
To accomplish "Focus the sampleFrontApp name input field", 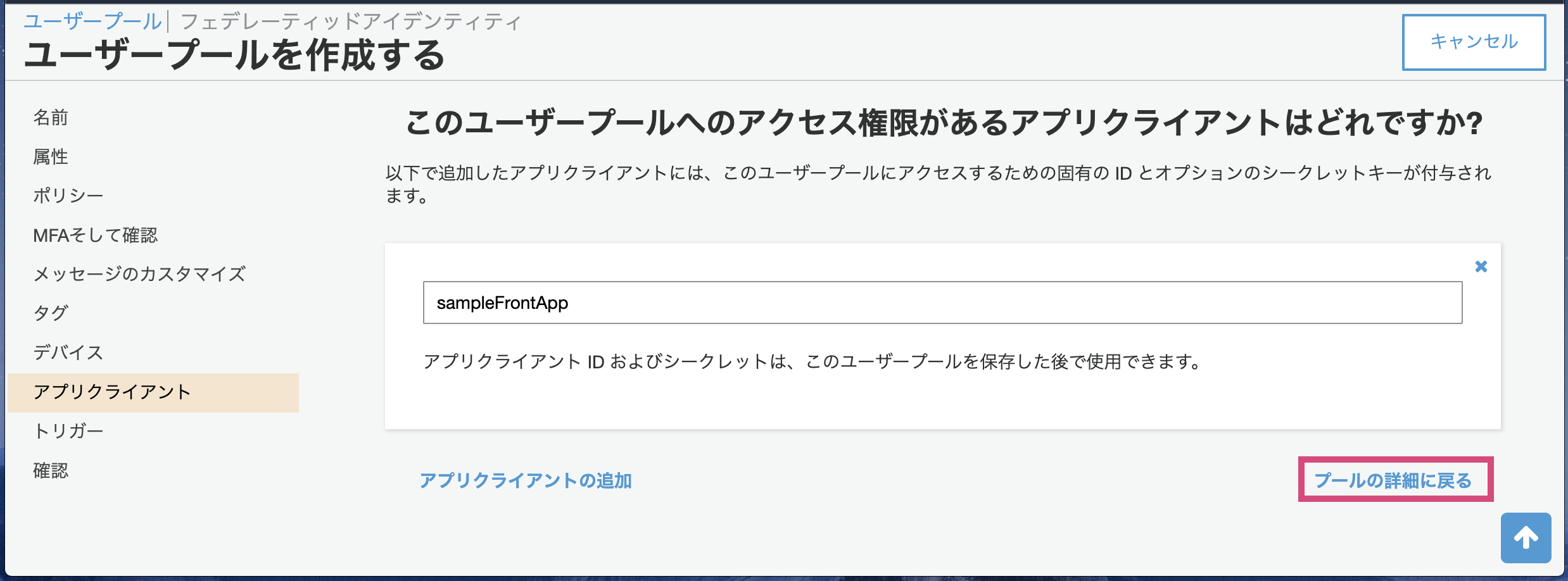I will (x=942, y=303).
